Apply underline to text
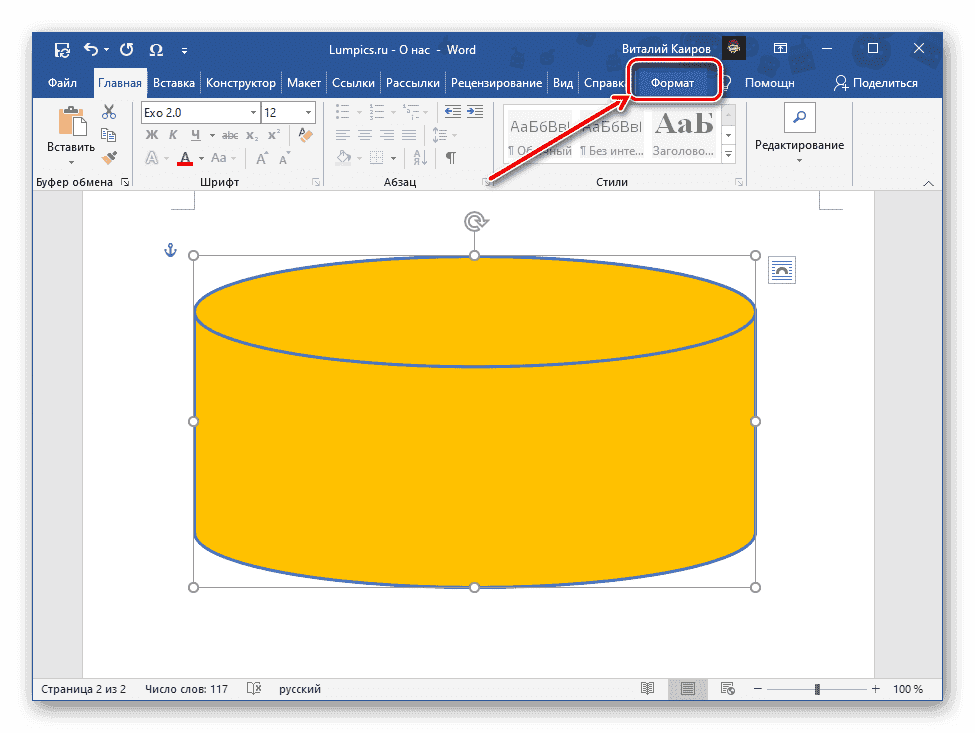 click(x=196, y=134)
